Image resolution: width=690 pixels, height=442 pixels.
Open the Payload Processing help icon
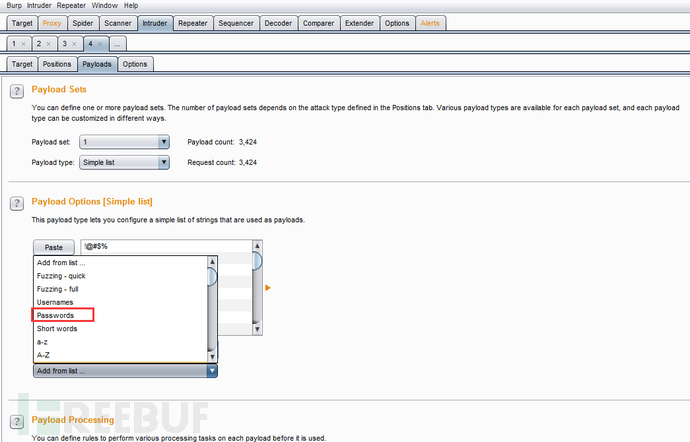(x=17, y=422)
